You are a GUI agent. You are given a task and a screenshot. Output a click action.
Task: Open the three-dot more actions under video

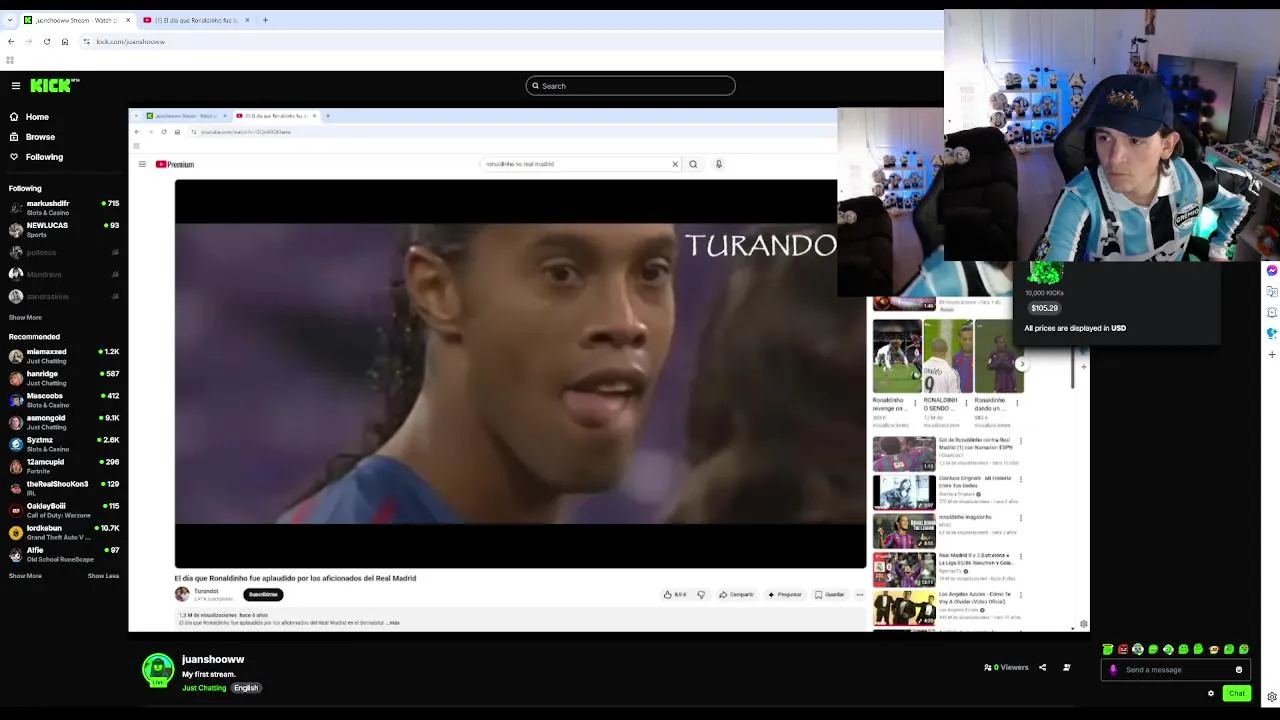(859, 595)
